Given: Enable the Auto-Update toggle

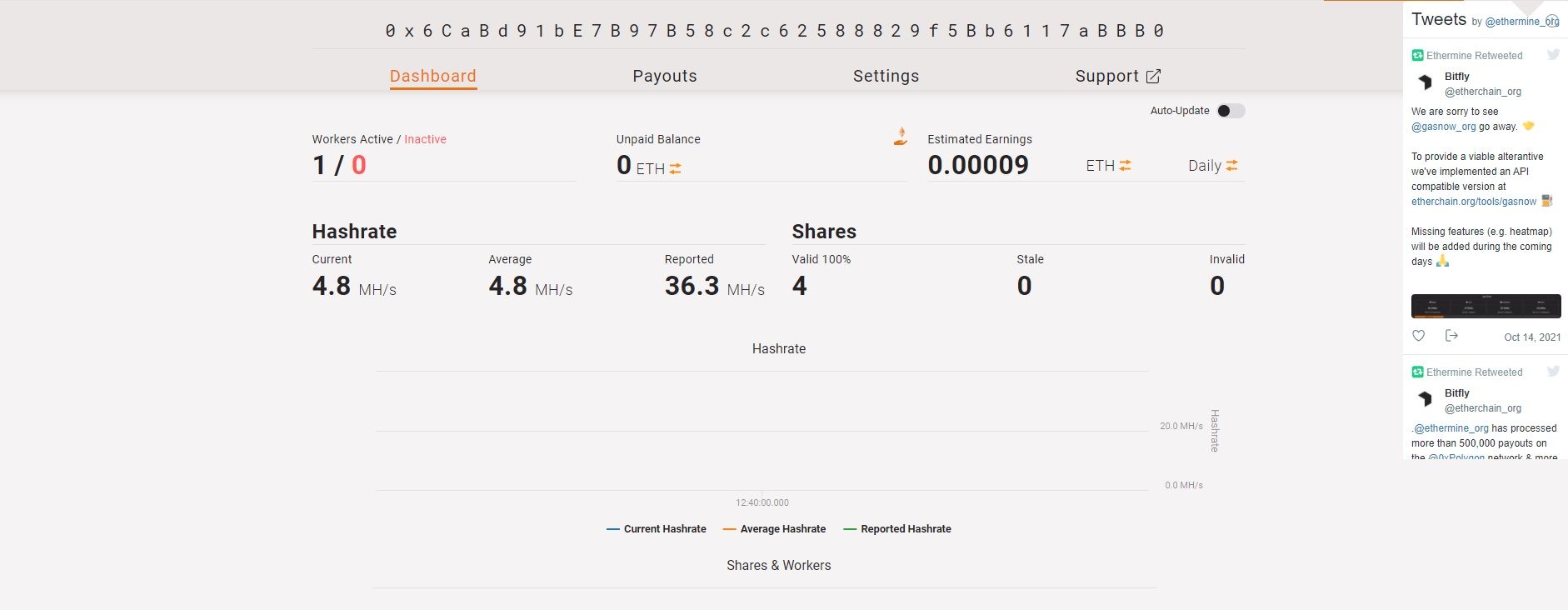Looking at the screenshot, I should [1230, 111].
